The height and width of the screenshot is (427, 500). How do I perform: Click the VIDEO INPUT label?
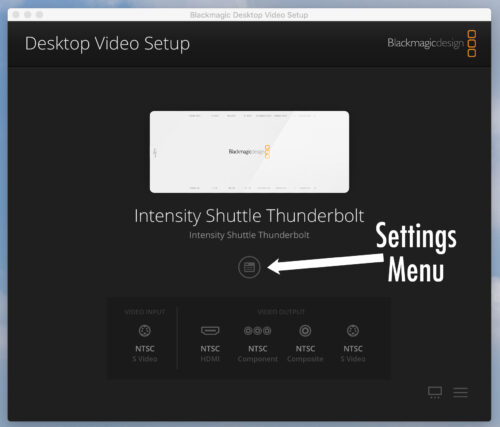point(145,312)
